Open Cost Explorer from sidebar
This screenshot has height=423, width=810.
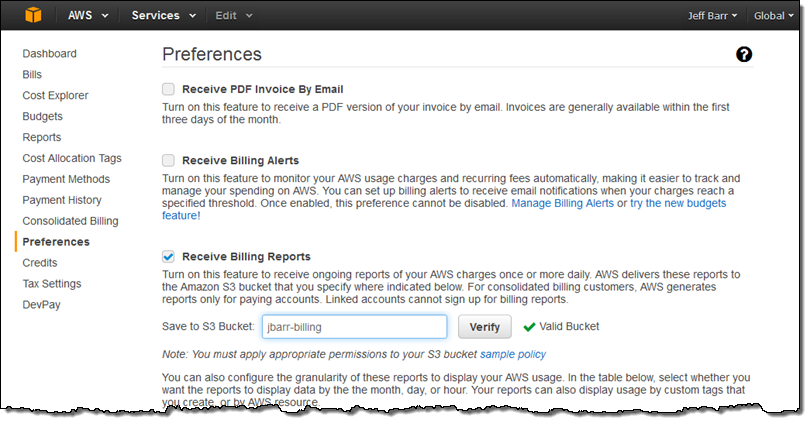[55, 96]
